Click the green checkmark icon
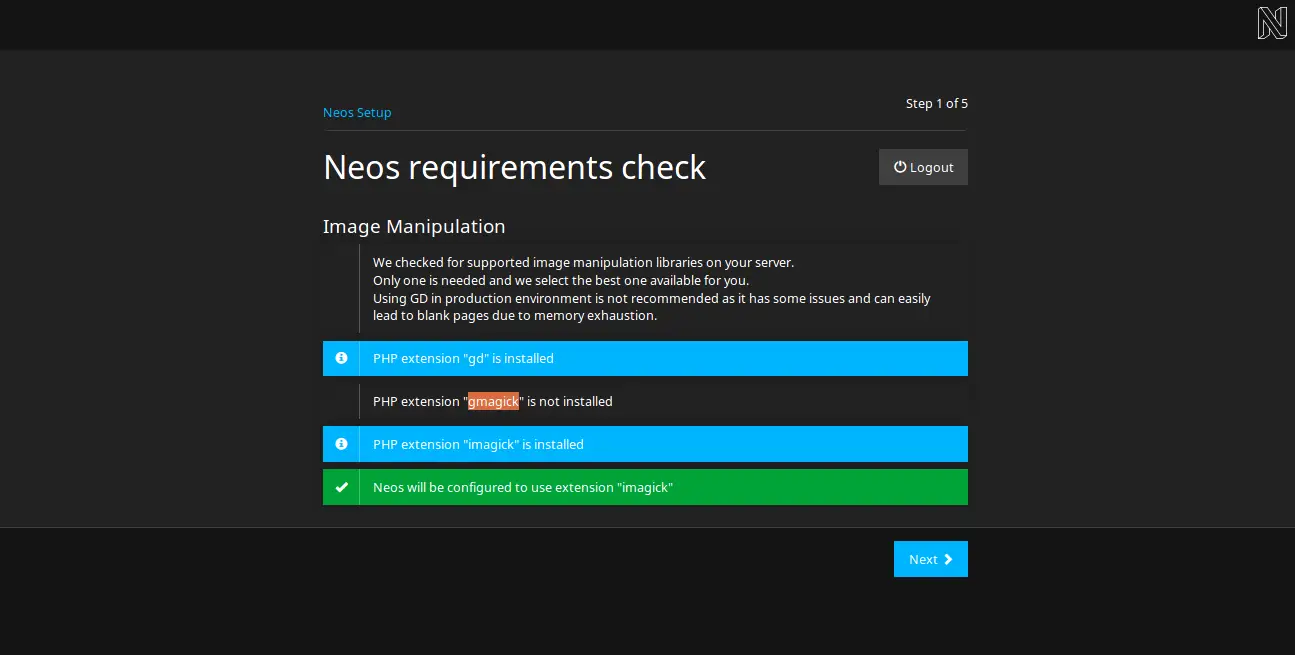The height and width of the screenshot is (655, 1295). pyautogui.click(x=341, y=487)
